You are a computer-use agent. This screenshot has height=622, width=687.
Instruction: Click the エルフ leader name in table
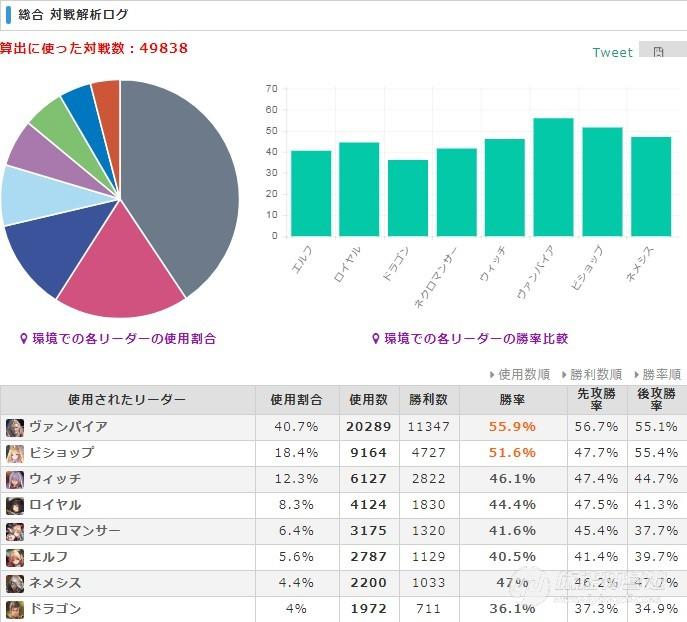(49, 557)
